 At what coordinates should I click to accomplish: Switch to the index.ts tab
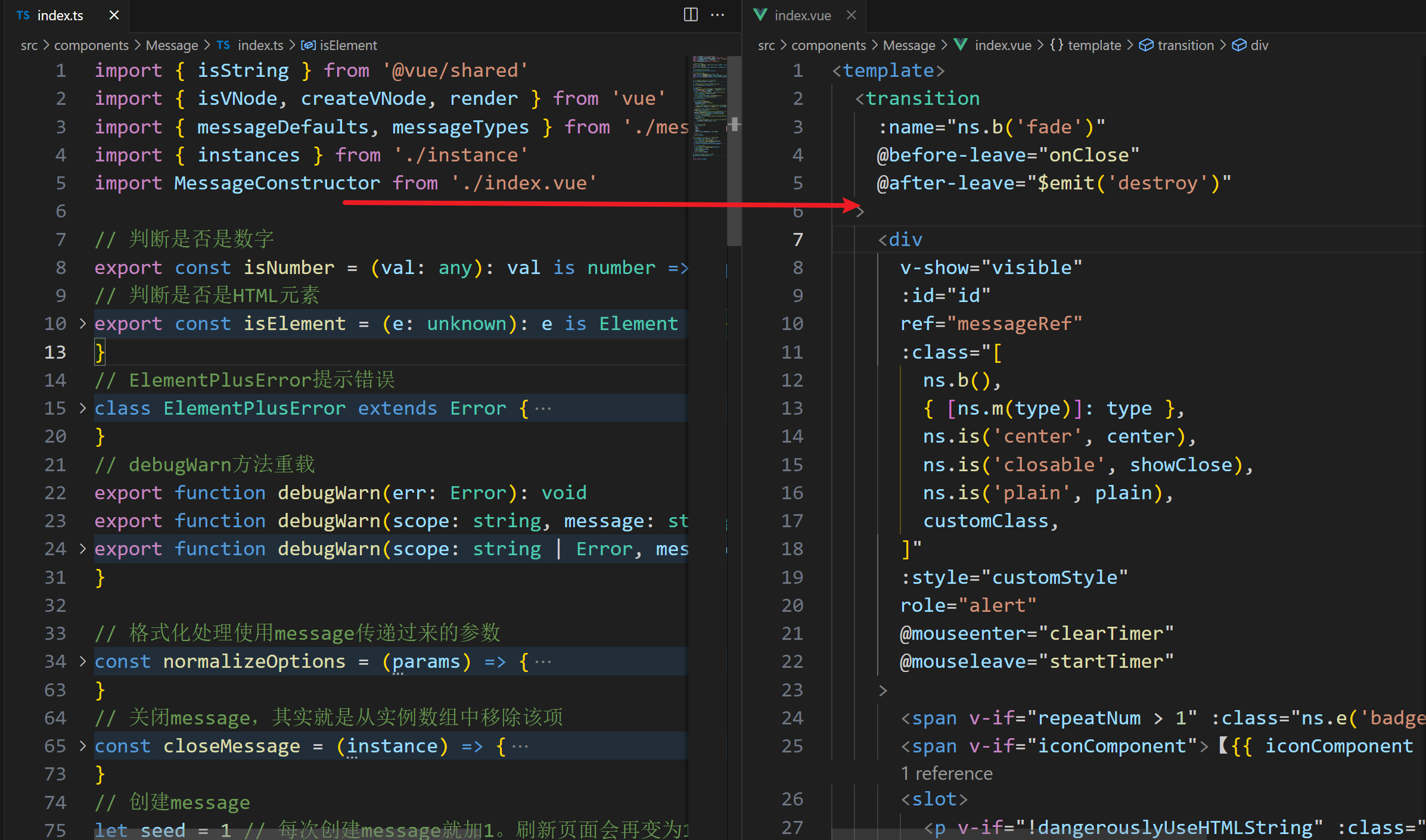click(60, 15)
